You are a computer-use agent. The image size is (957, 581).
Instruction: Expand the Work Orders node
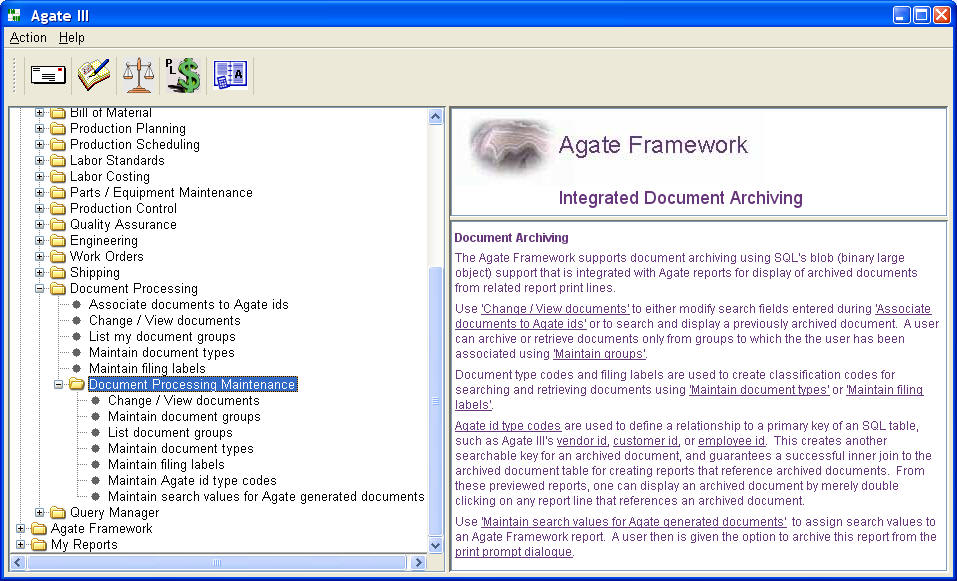click(40, 257)
